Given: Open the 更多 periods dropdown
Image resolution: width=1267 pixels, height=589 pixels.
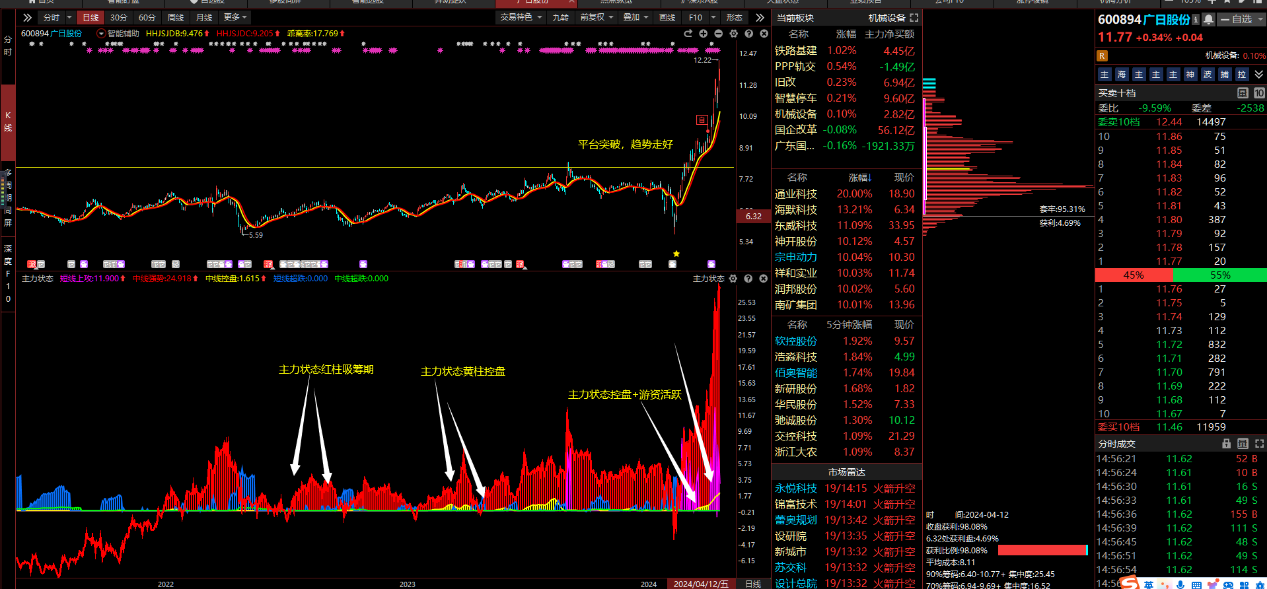Looking at the screenshot, I should point(234,18).
